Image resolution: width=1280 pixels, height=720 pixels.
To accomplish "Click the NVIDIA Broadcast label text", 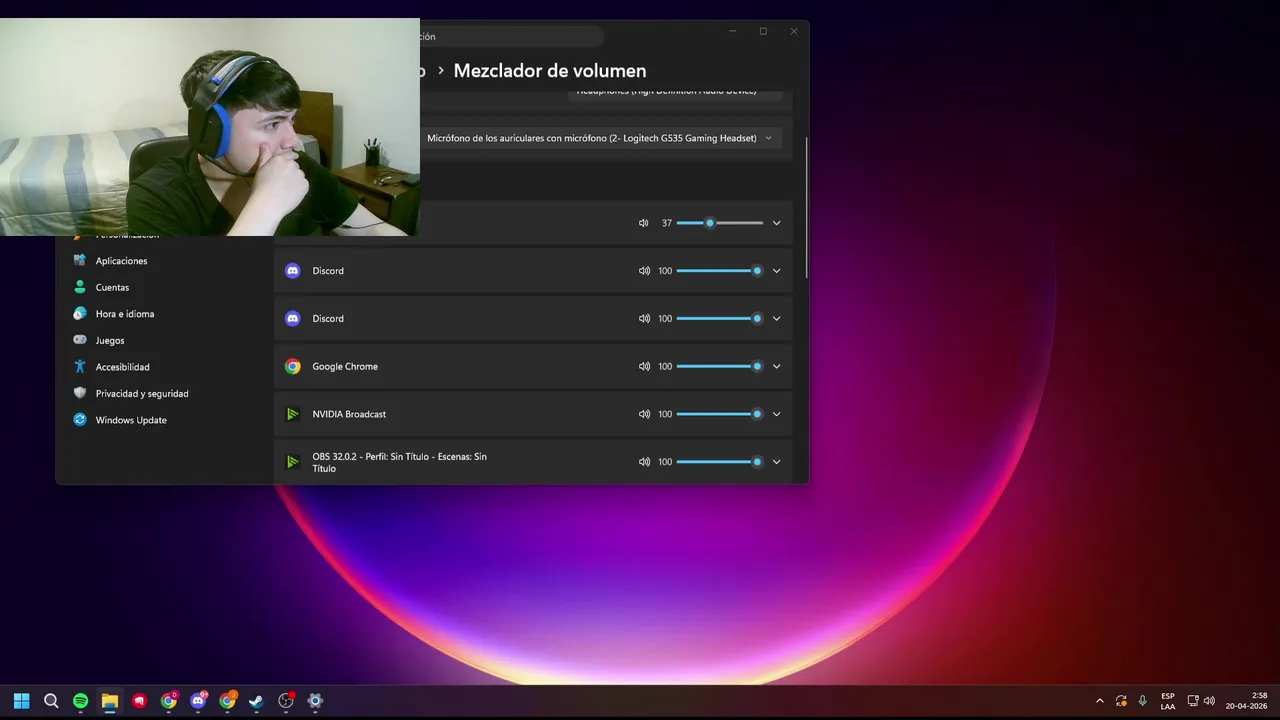I will coord(349,414).
